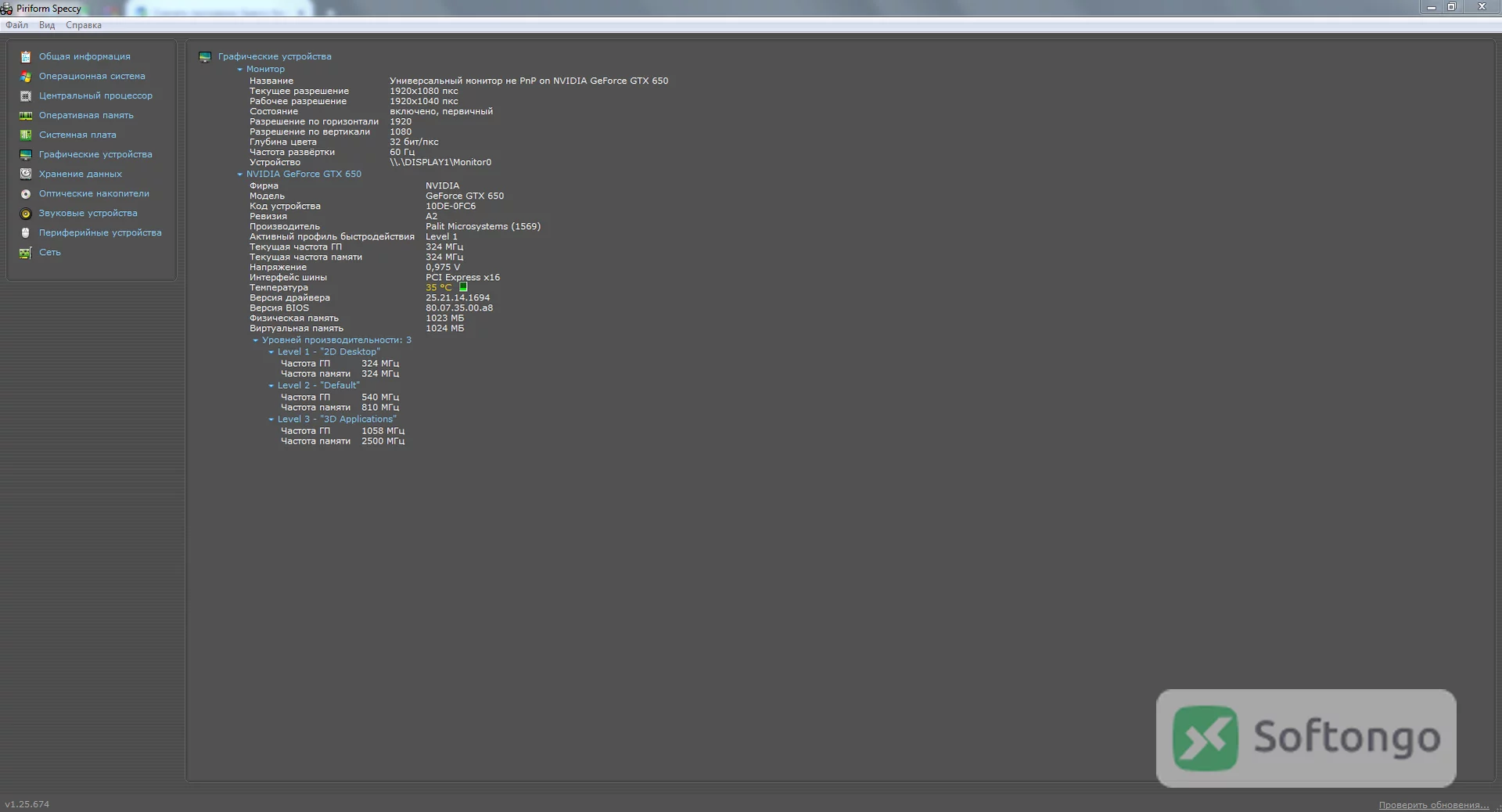
Task: Click the Звуковые устройства speaker icon
Action: click(26, 214)
